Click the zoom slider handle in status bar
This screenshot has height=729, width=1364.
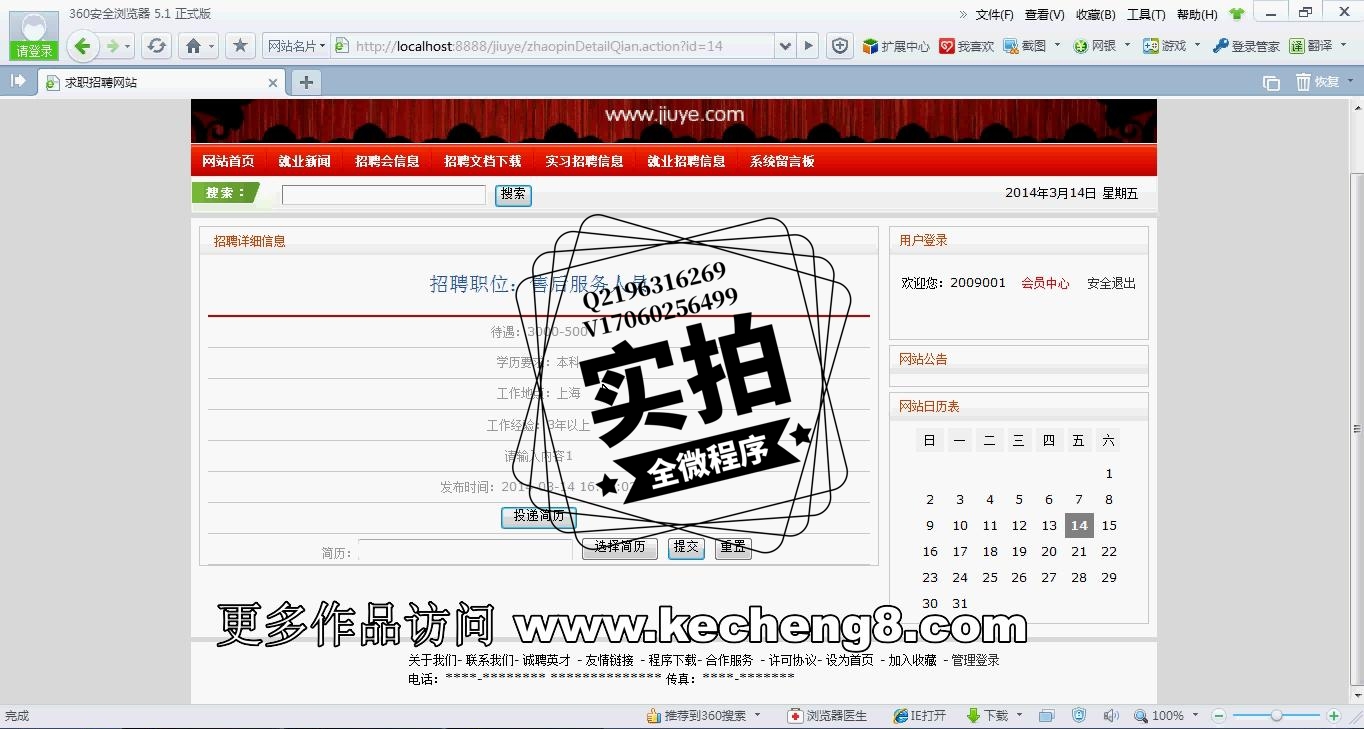click(x=1276, y=716)
